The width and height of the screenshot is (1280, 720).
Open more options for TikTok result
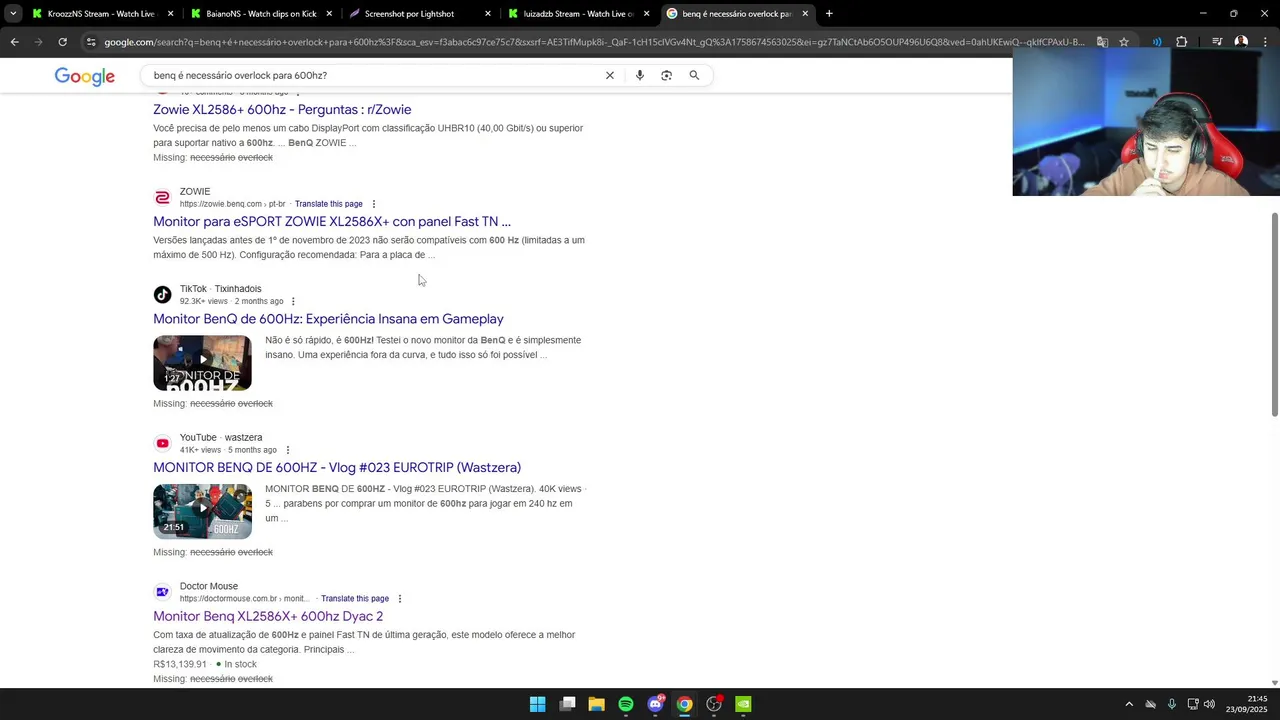294,301
